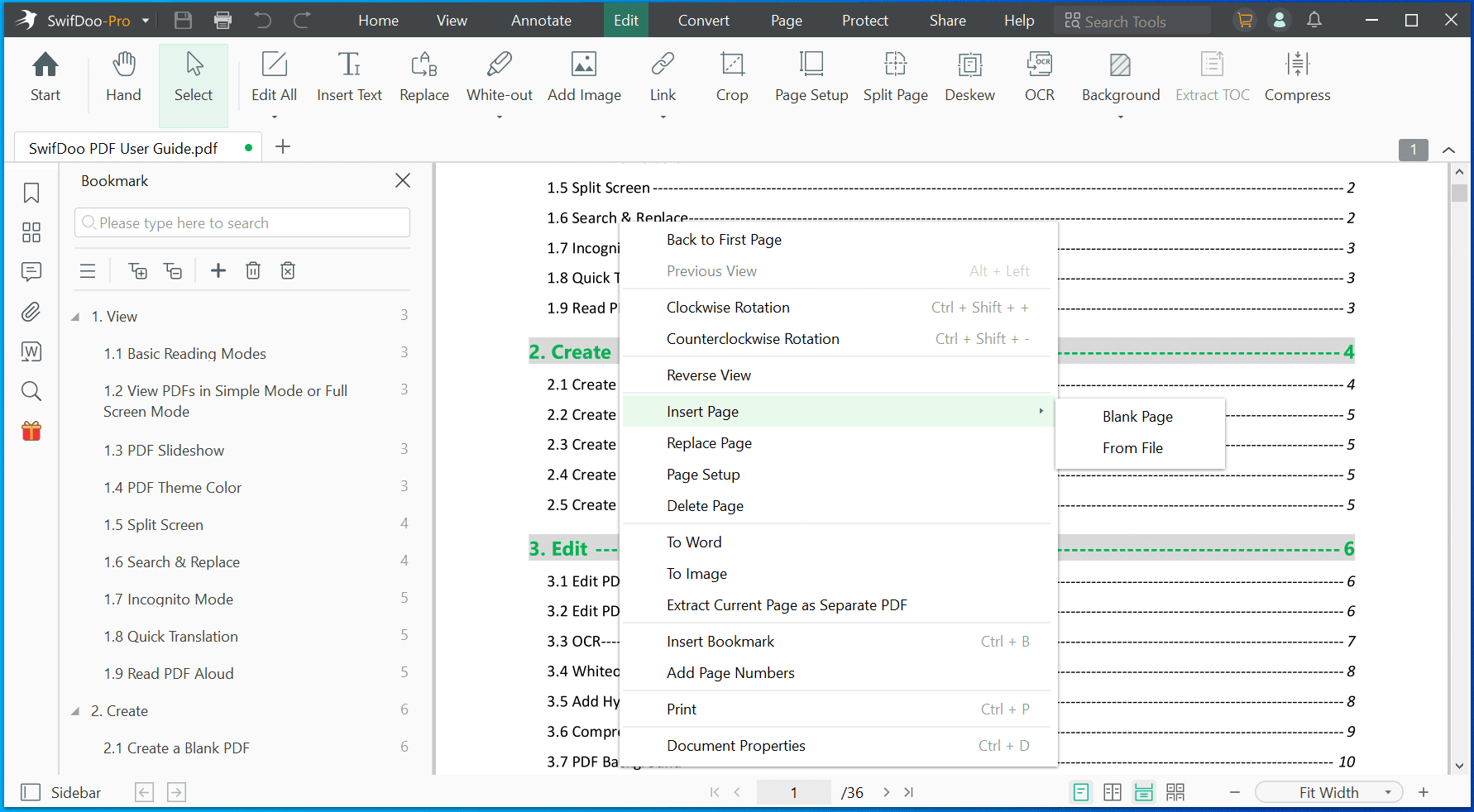
Task: Open the Protect ribbon tab
Action: coord(865,21)
